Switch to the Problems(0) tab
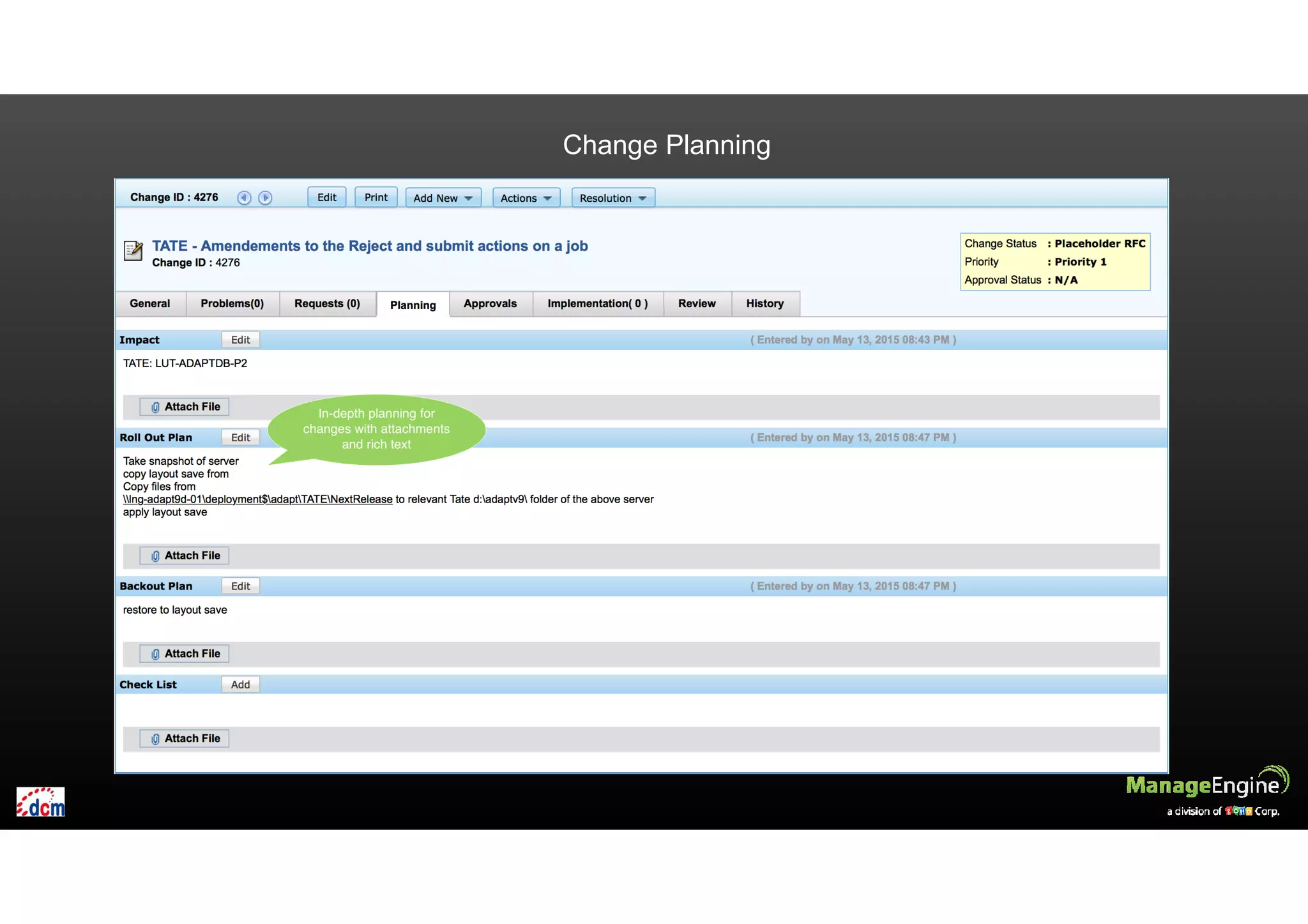This screenshot has width=1308, height=924. [x=232, y=303]
